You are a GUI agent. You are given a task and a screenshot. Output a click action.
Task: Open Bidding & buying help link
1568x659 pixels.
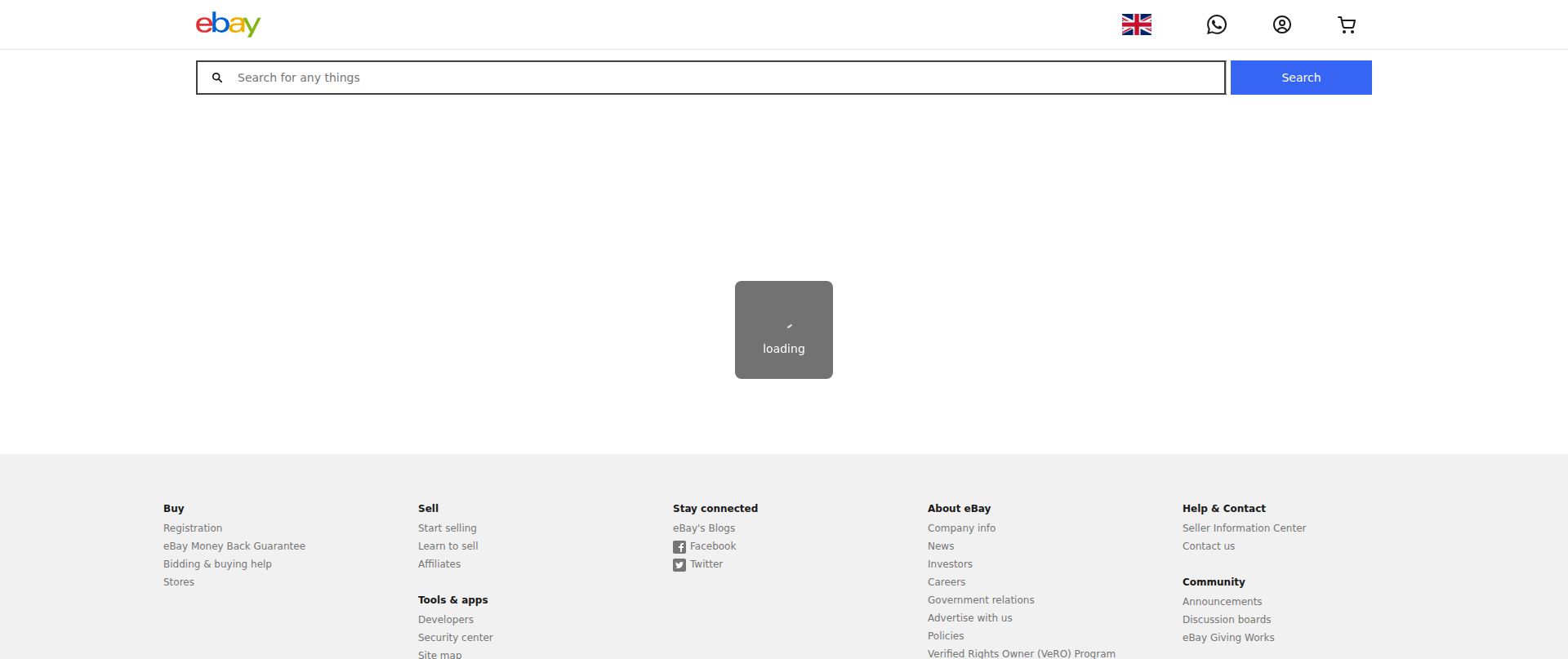click(217, 564)
